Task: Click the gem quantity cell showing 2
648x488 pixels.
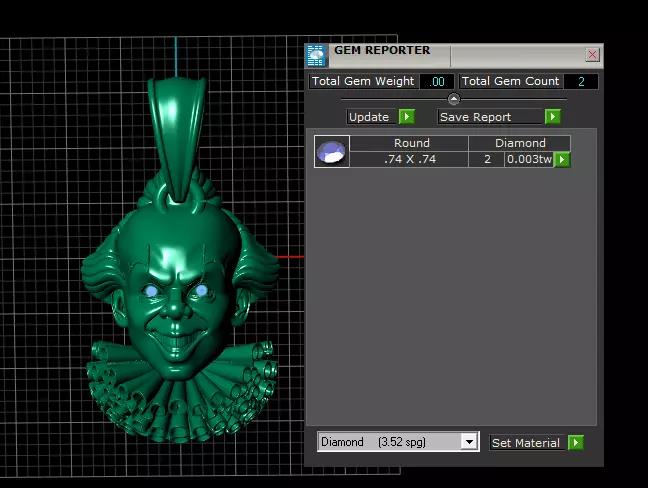Action: (x=487, y=159)
